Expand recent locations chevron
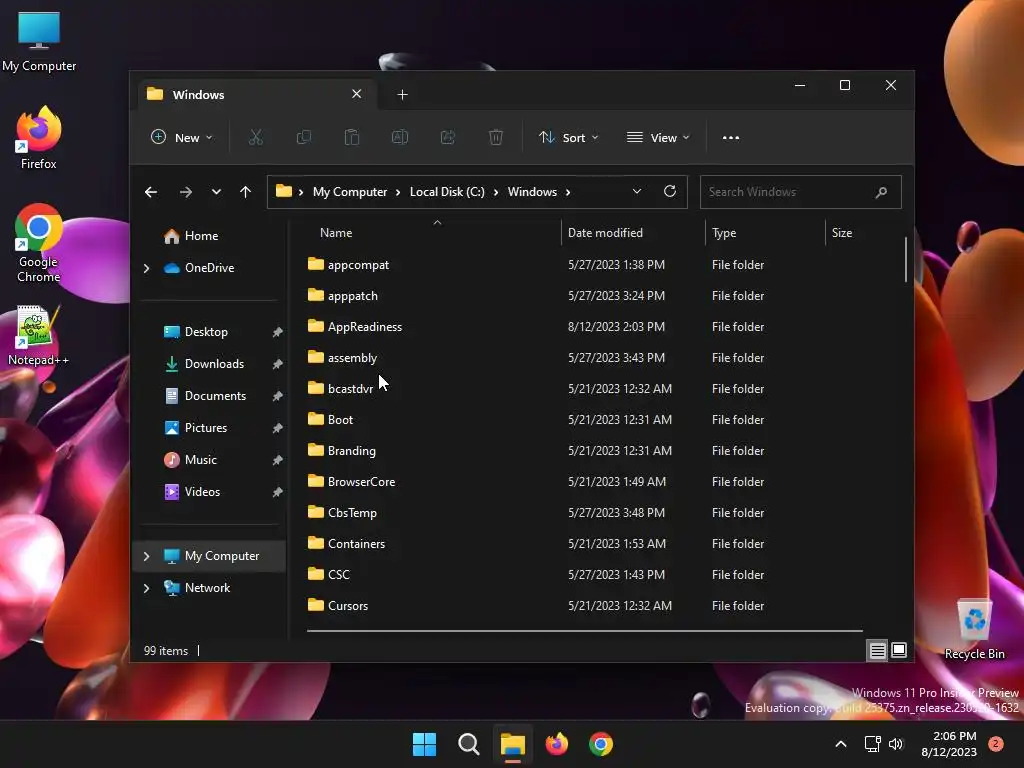The image size is (1024, 768). pos(216,192)
